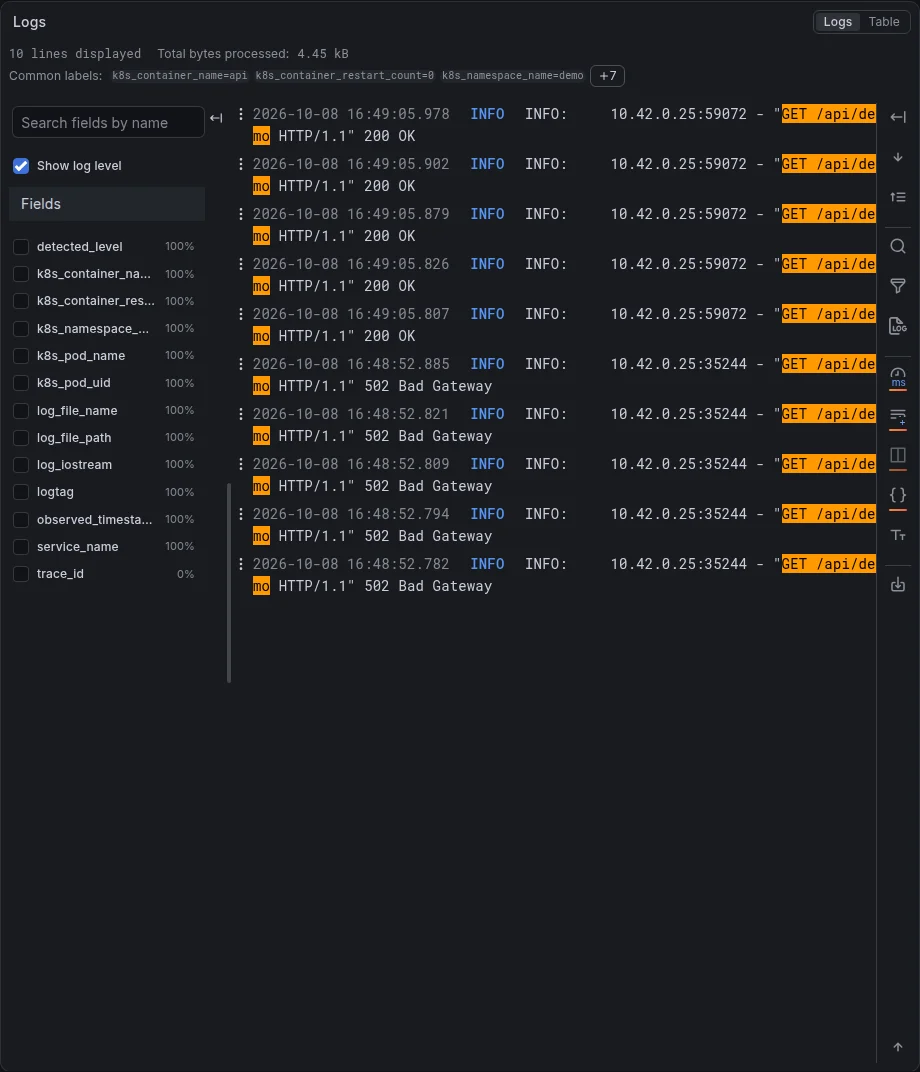Collapse the log controls sidebar arrow

point(897,118)
